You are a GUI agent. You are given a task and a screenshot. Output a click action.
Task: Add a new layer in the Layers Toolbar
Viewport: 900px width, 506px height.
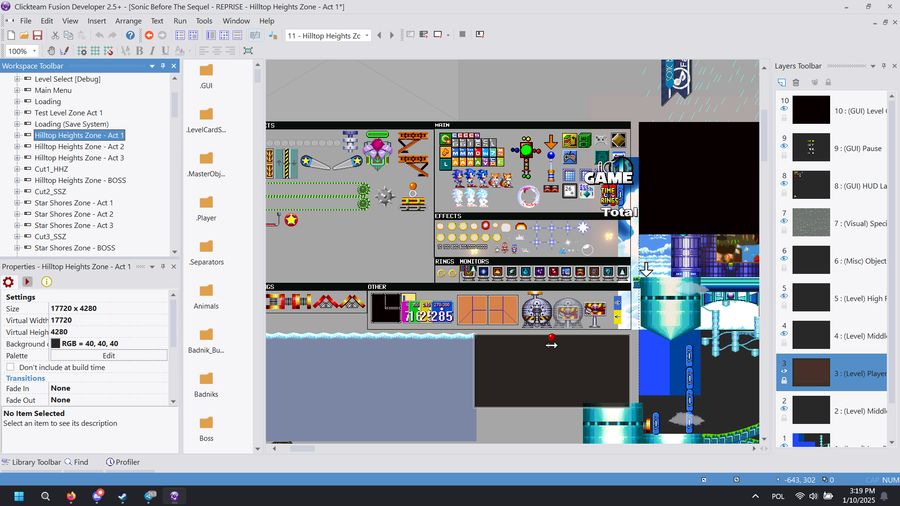[782, 83]
